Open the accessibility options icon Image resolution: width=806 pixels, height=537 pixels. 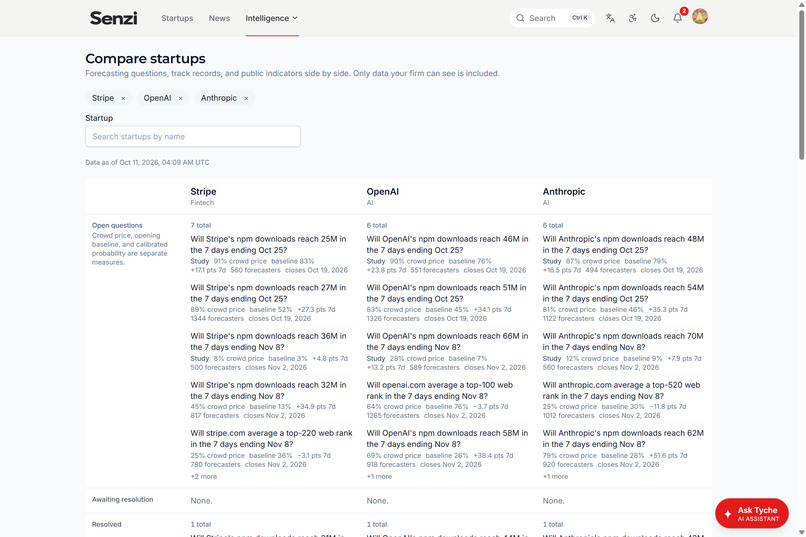632,18
